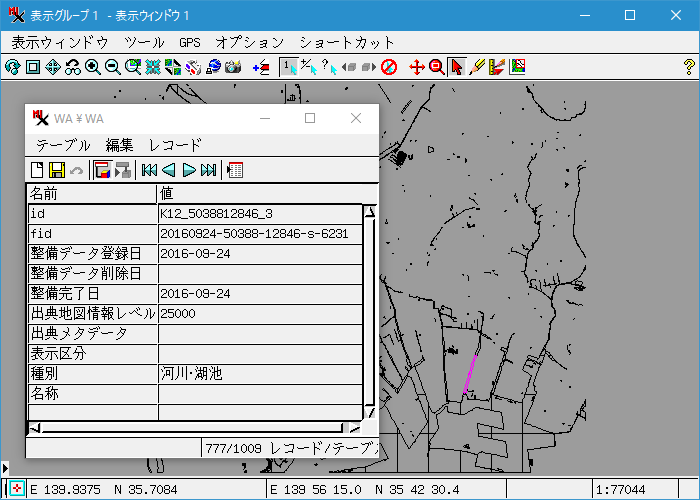Jump to the first record

(149, 170)
